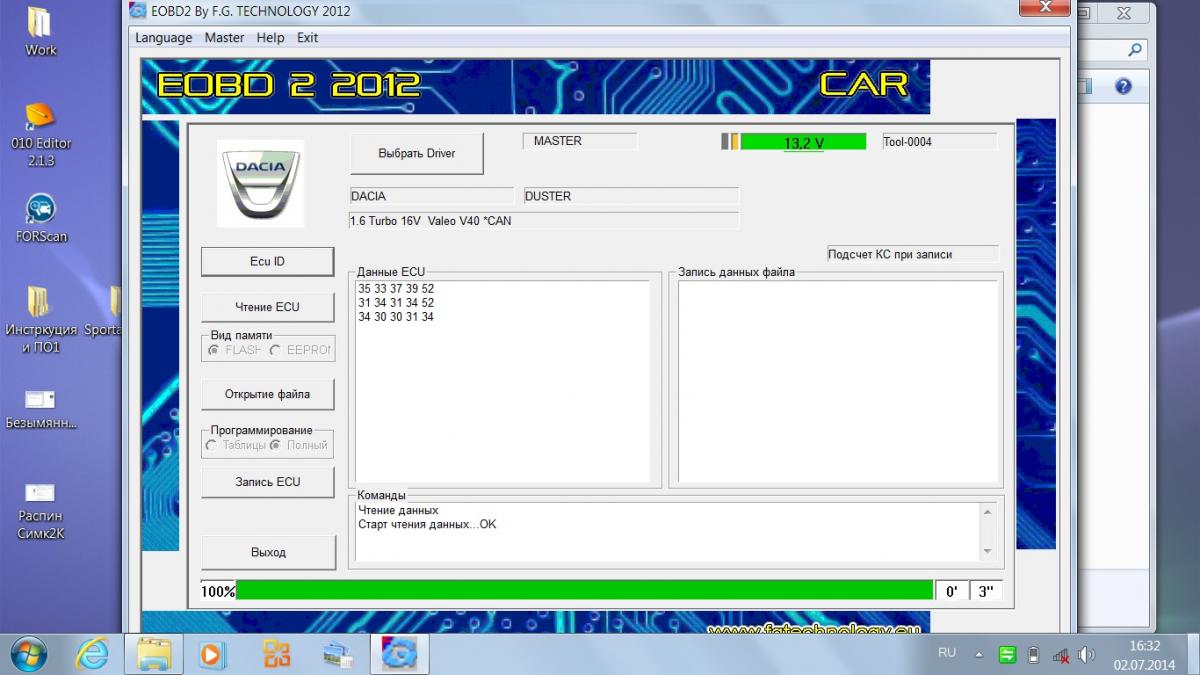Click the Выбрать Driver button
Screen dimensions: 1200x675
click(x=417, y=153)
